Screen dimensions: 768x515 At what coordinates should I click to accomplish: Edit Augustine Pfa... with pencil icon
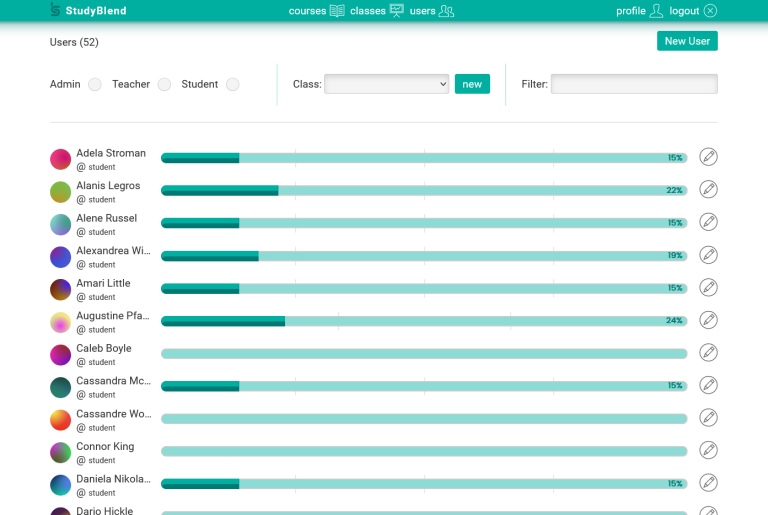coord(708,320)
